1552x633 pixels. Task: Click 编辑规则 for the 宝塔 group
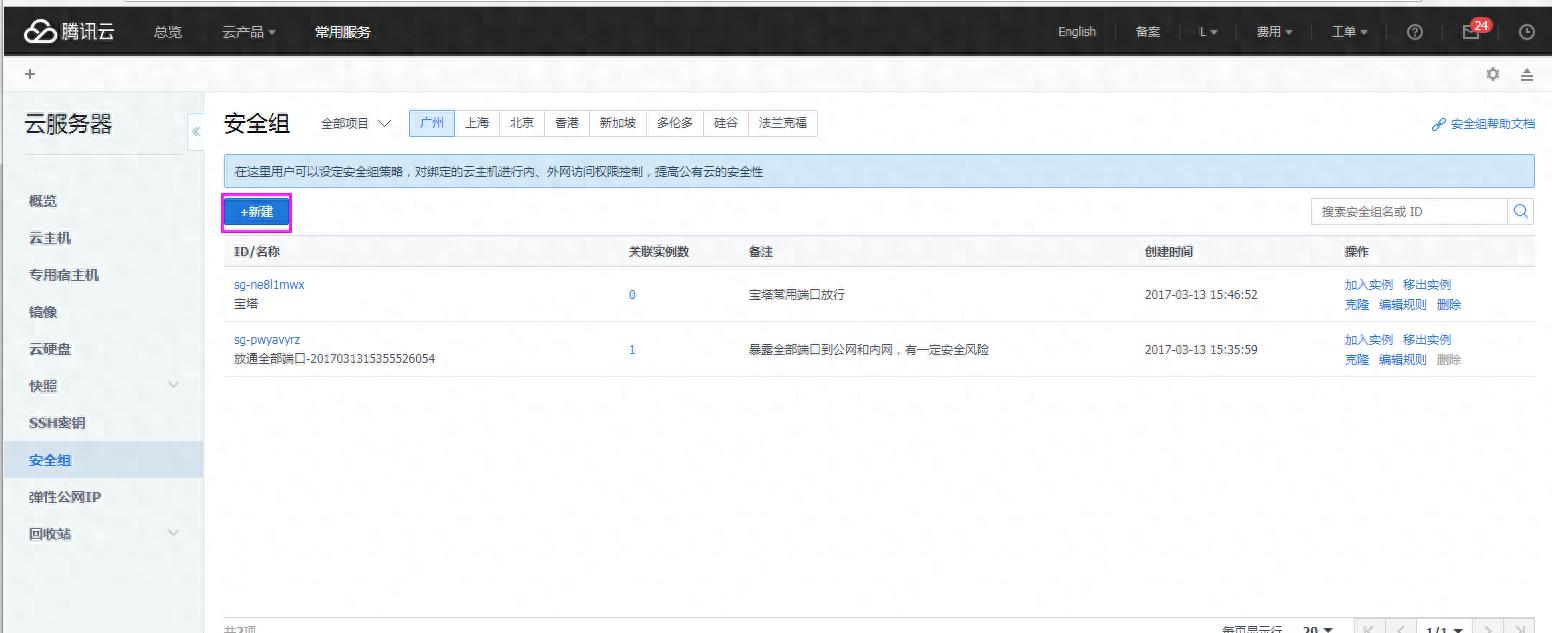(1402, 304)
